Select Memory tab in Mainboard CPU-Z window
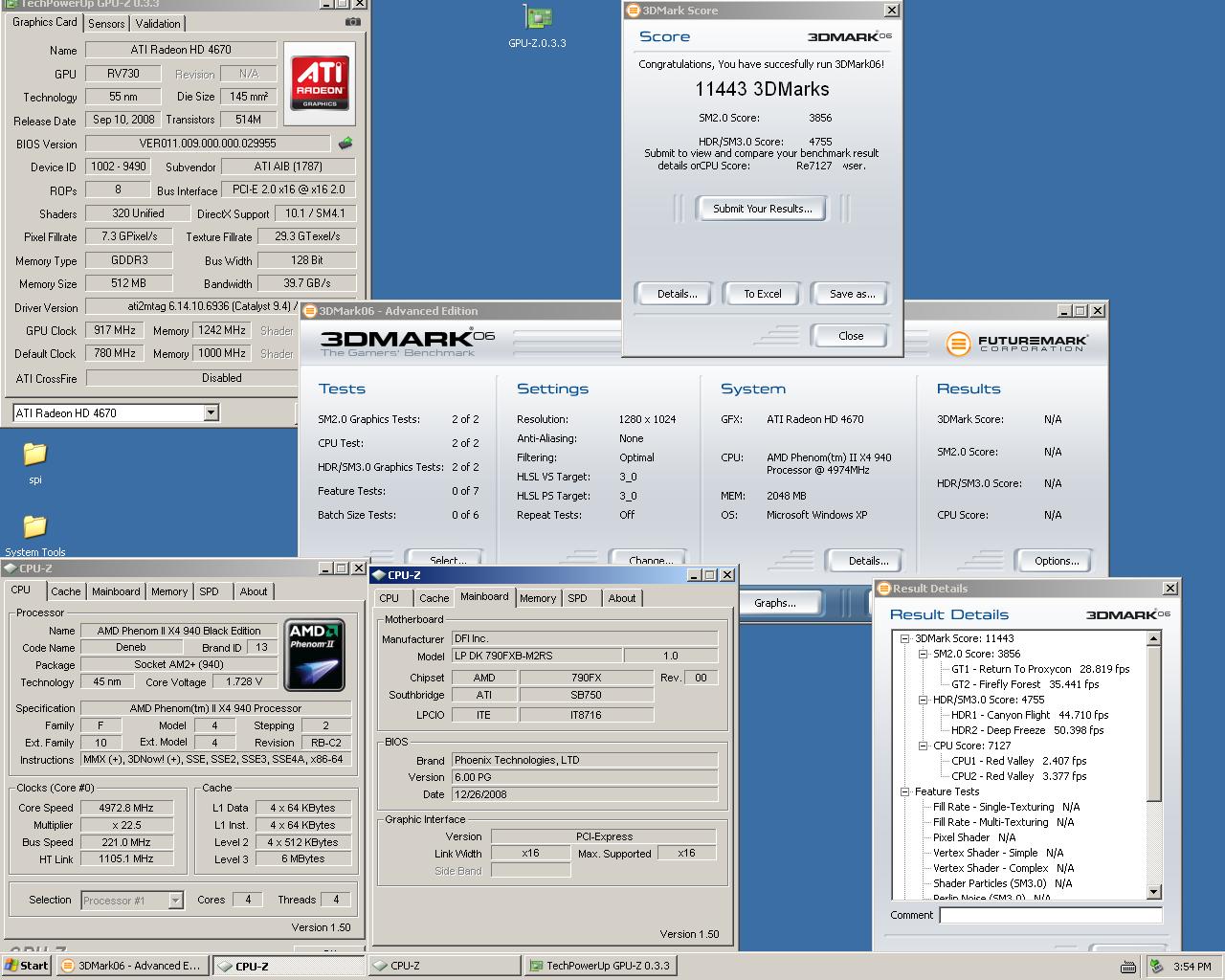The height and width of the screenshot is (980, 1225). tap(538, 598)
